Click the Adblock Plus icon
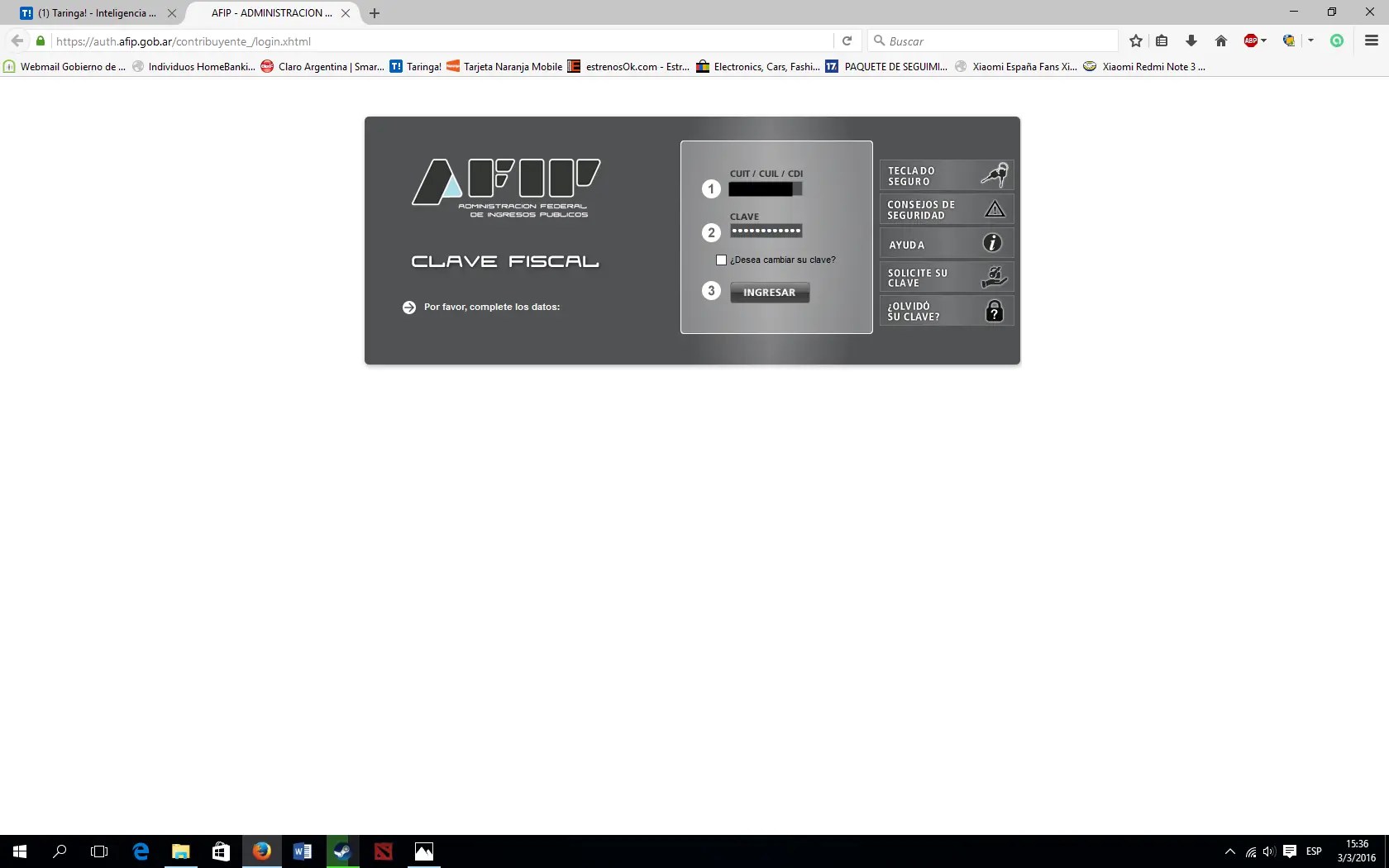Image resolution: width=1389 pixels, height=868 pixels. pos(1250,41)
